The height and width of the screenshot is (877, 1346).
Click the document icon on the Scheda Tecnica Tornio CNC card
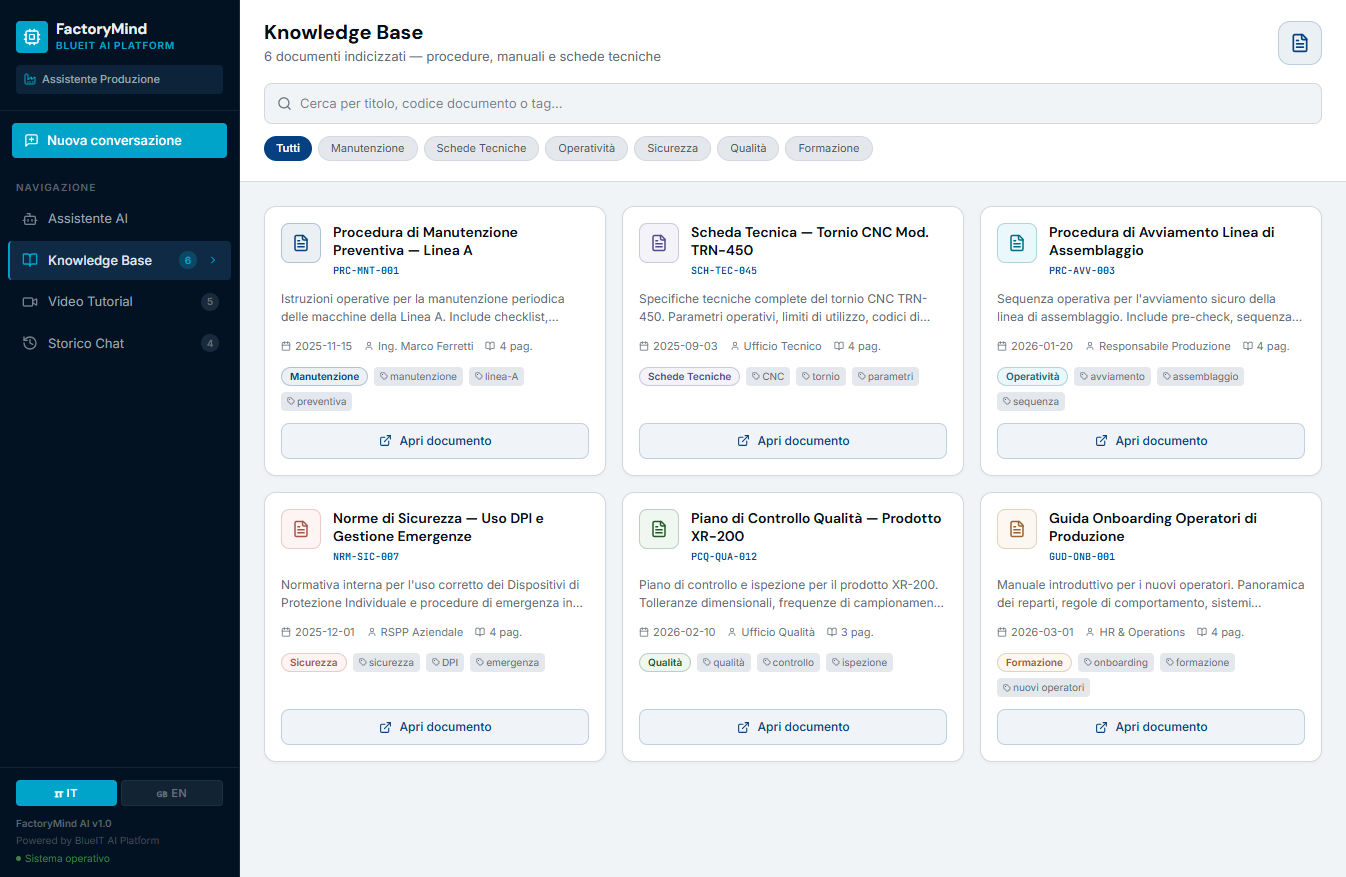coord(659,243)
